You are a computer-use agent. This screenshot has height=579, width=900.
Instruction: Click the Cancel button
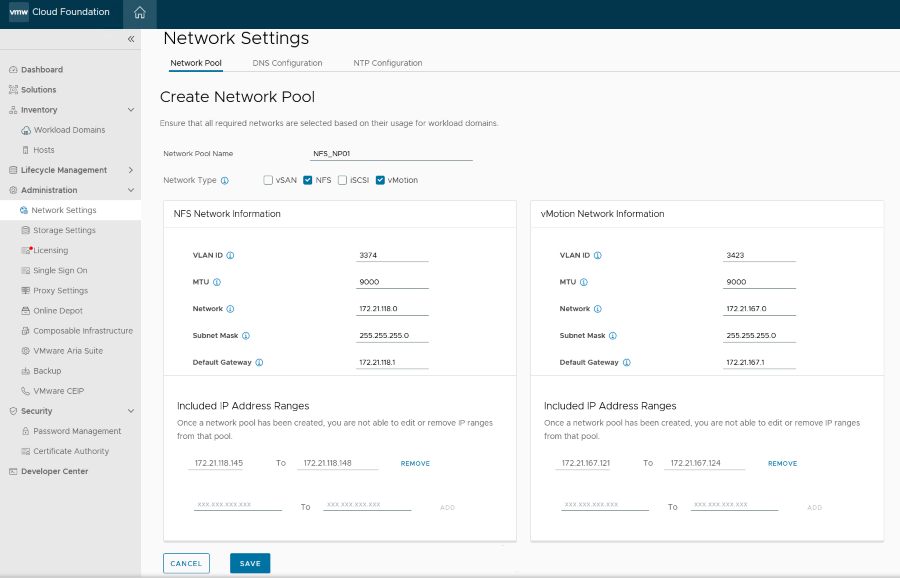(186, 563)
